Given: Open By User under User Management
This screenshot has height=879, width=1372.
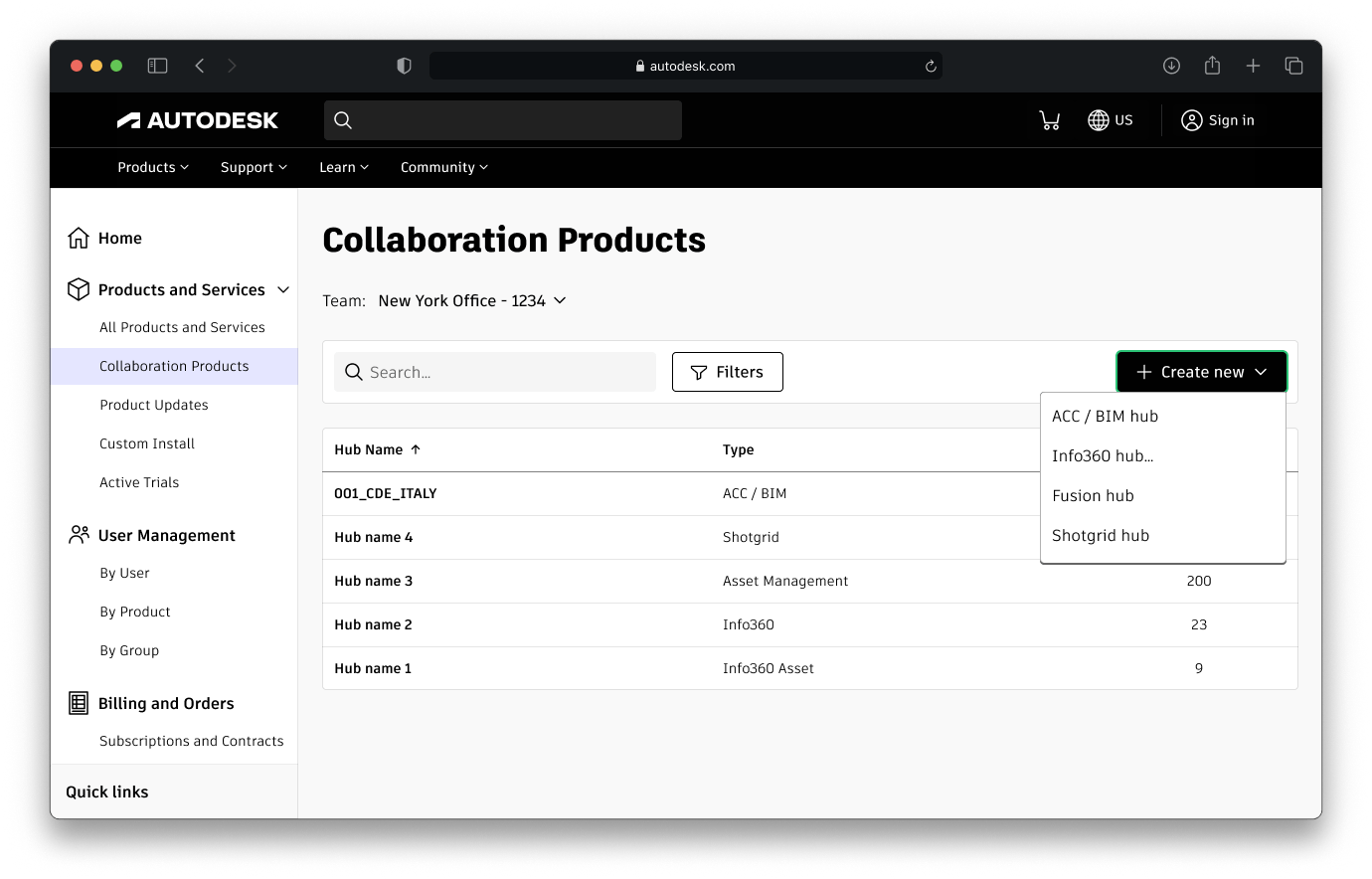Looking at the screenshot, I should pyautogui.click(x=124, y=573).
